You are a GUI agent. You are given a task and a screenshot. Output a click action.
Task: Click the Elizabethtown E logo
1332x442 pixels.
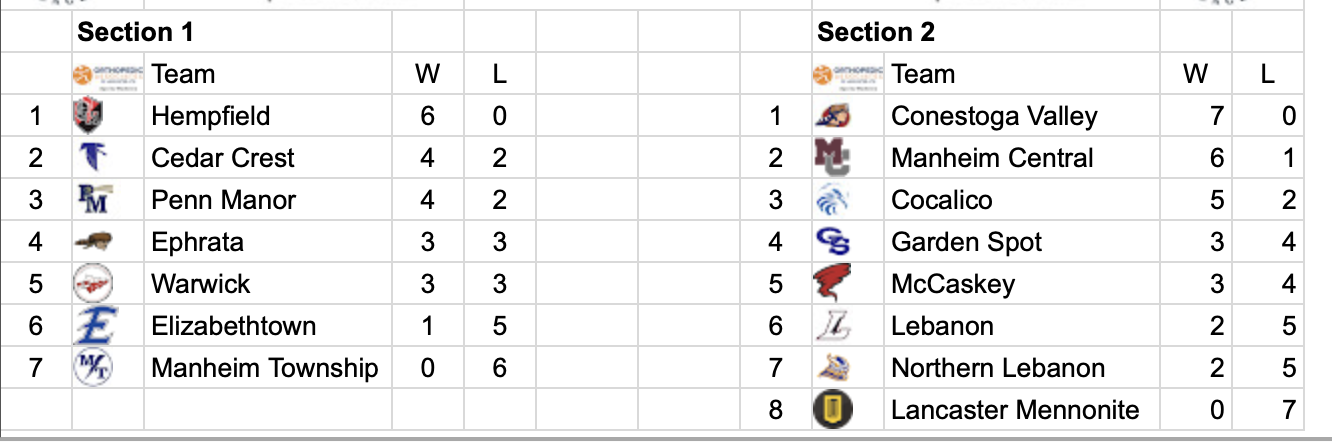(x=97, y=326)
